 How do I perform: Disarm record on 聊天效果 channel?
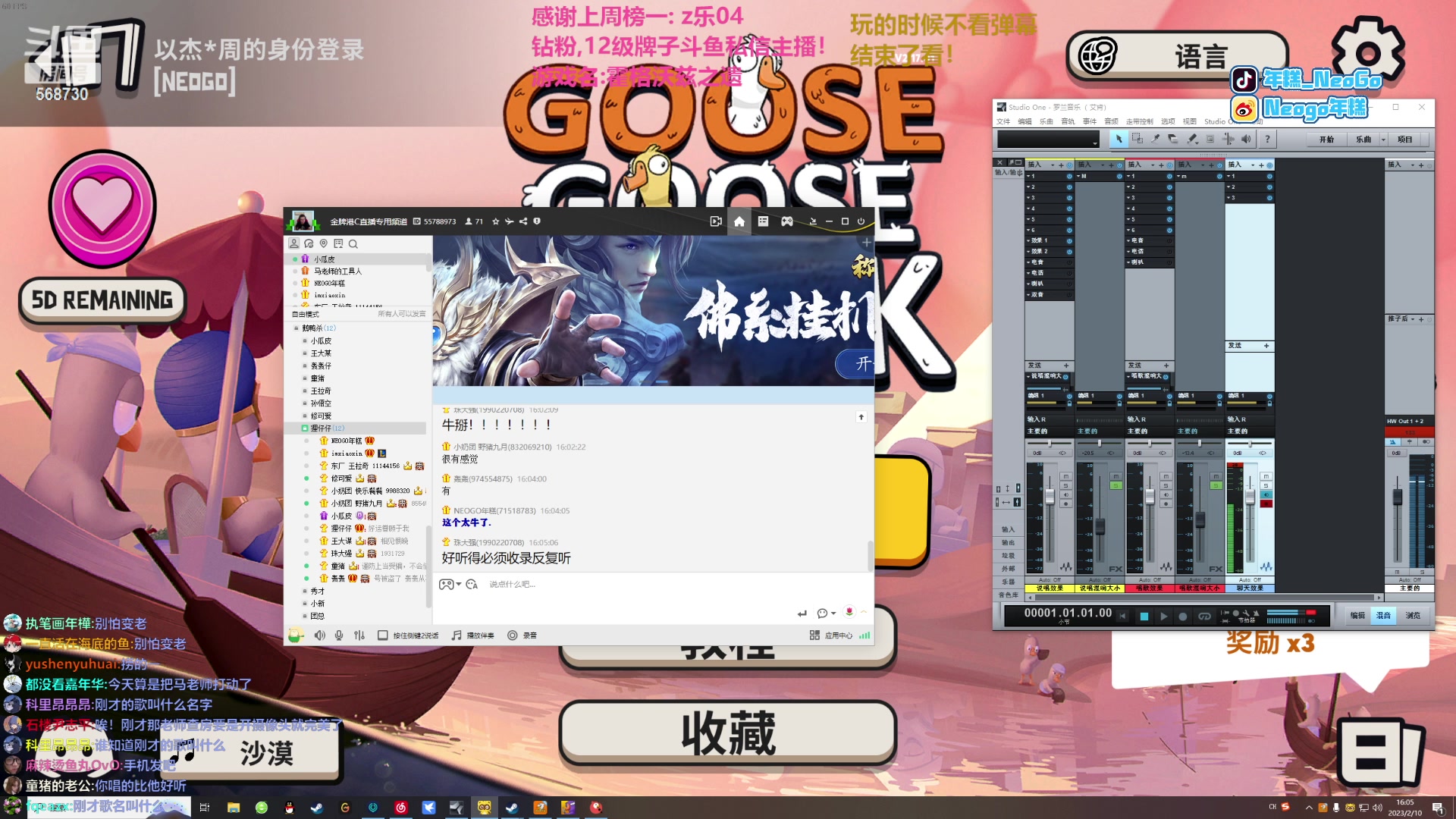click(1266, 504)
